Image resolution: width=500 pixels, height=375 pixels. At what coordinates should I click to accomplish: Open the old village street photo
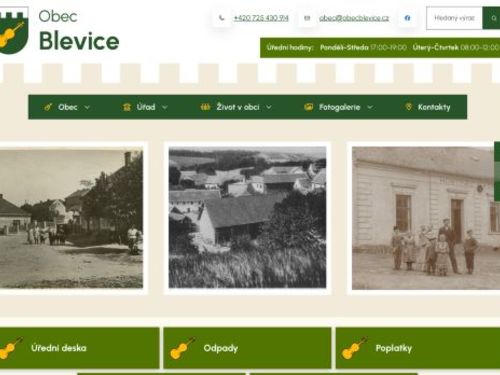coord(71,218)
